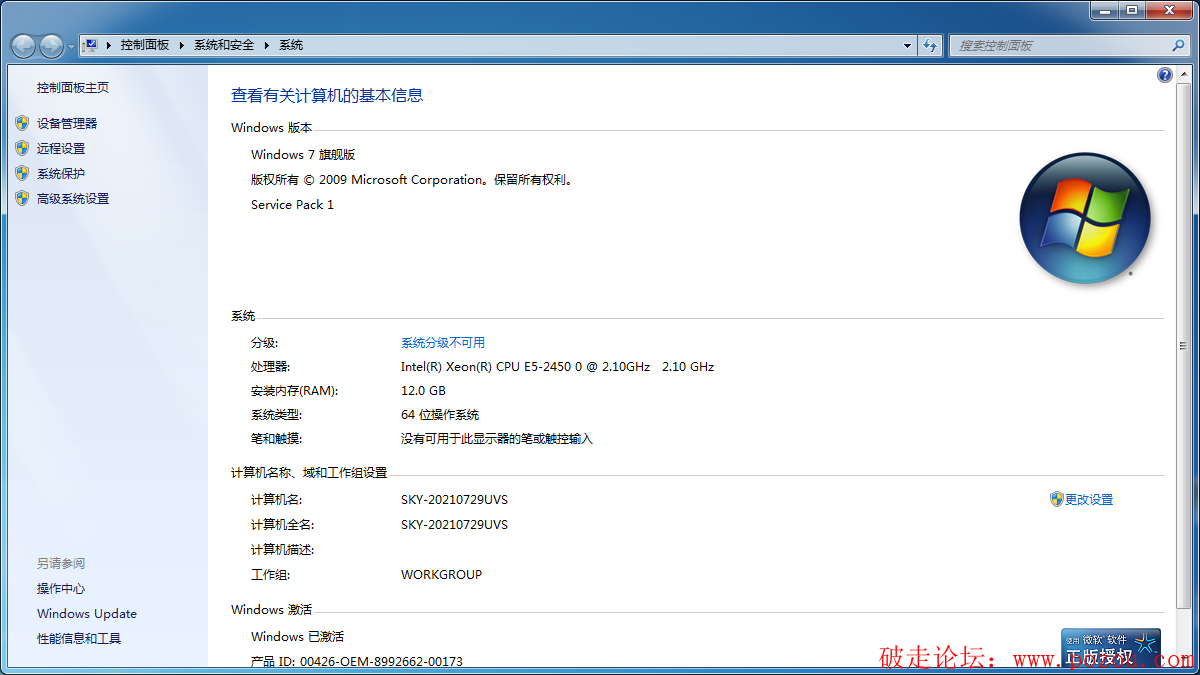Viewport: 1200px width, 675px height.
Task: Click the 12.0 GB RAM value
Action: pyautogui.click(x=423, y=391)
